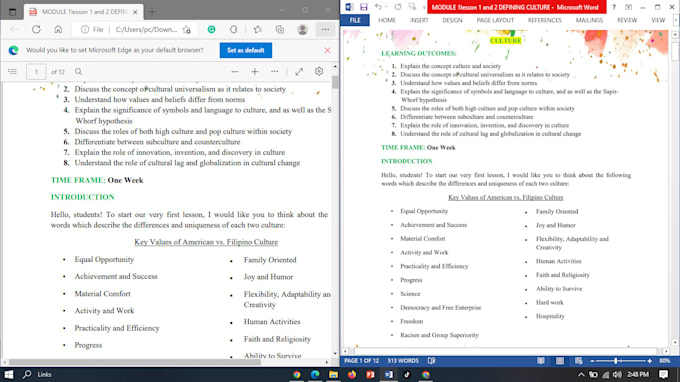Open Edge tab actions menu icon
The image size is (680, 382).
pos(12,12)
